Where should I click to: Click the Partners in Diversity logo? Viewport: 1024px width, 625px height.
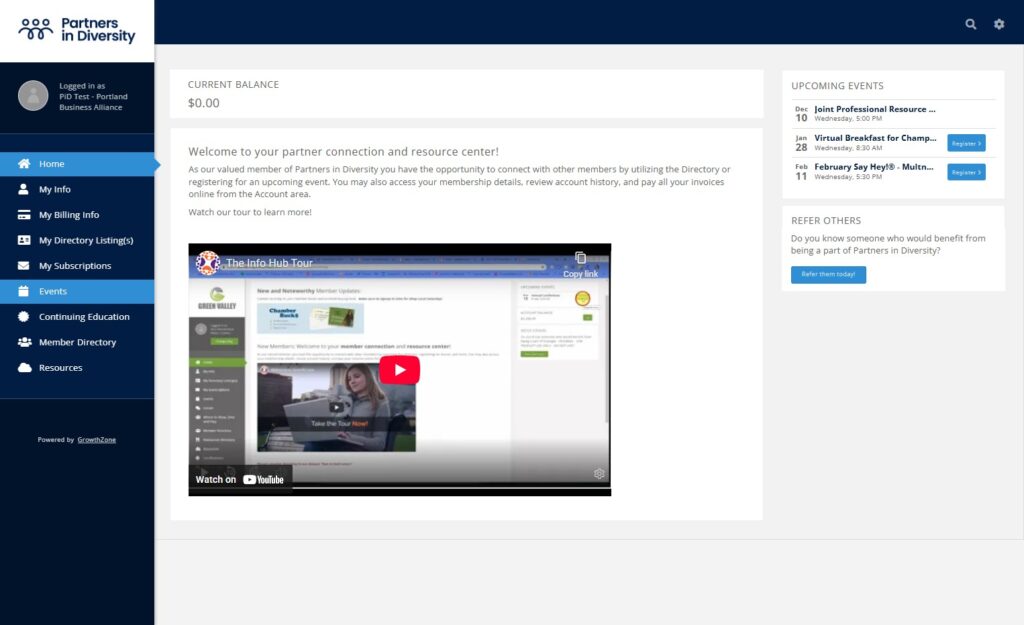(x=77, y=30)
